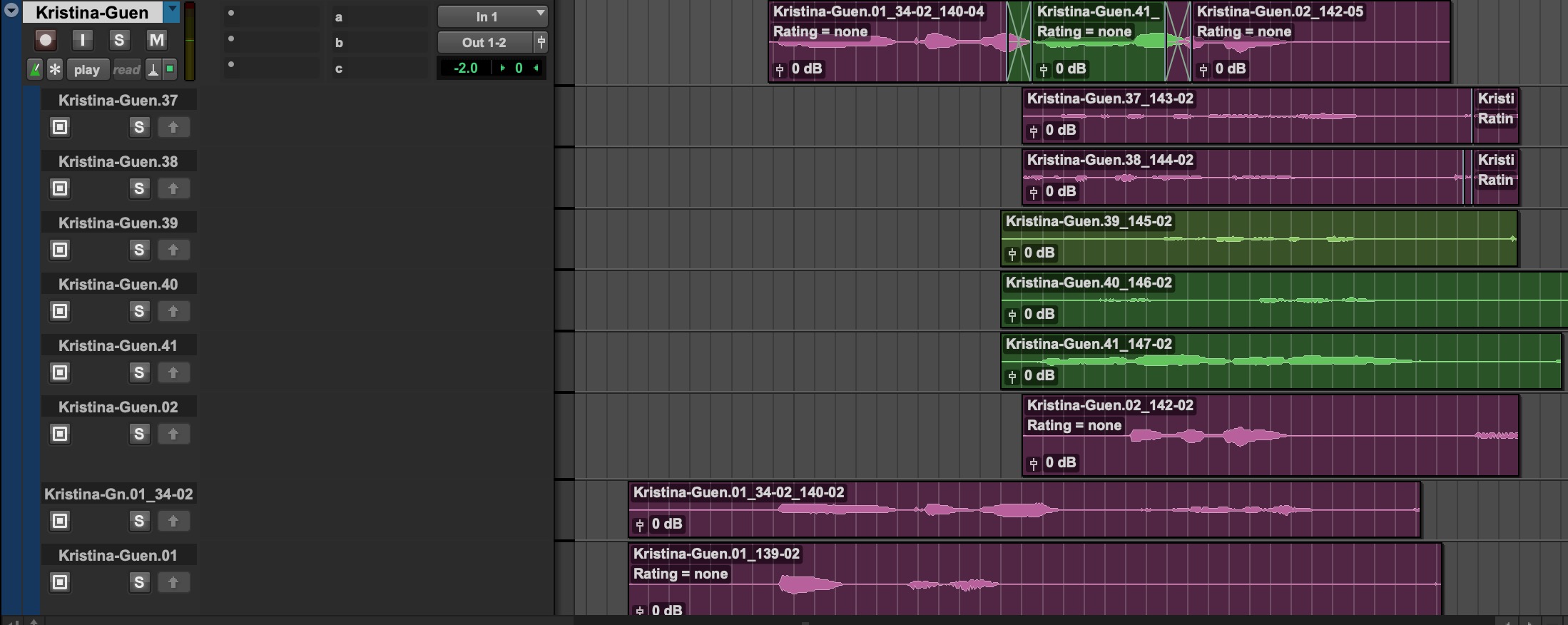Open the 'read' automation mode selector

pos(127,69)
